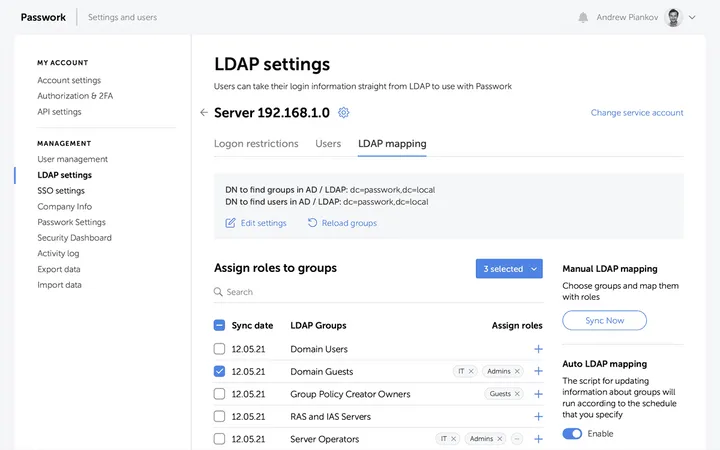Switch to Logon restrictions tab
Screen dimensions: 720x450
click(x=256, y=144)
